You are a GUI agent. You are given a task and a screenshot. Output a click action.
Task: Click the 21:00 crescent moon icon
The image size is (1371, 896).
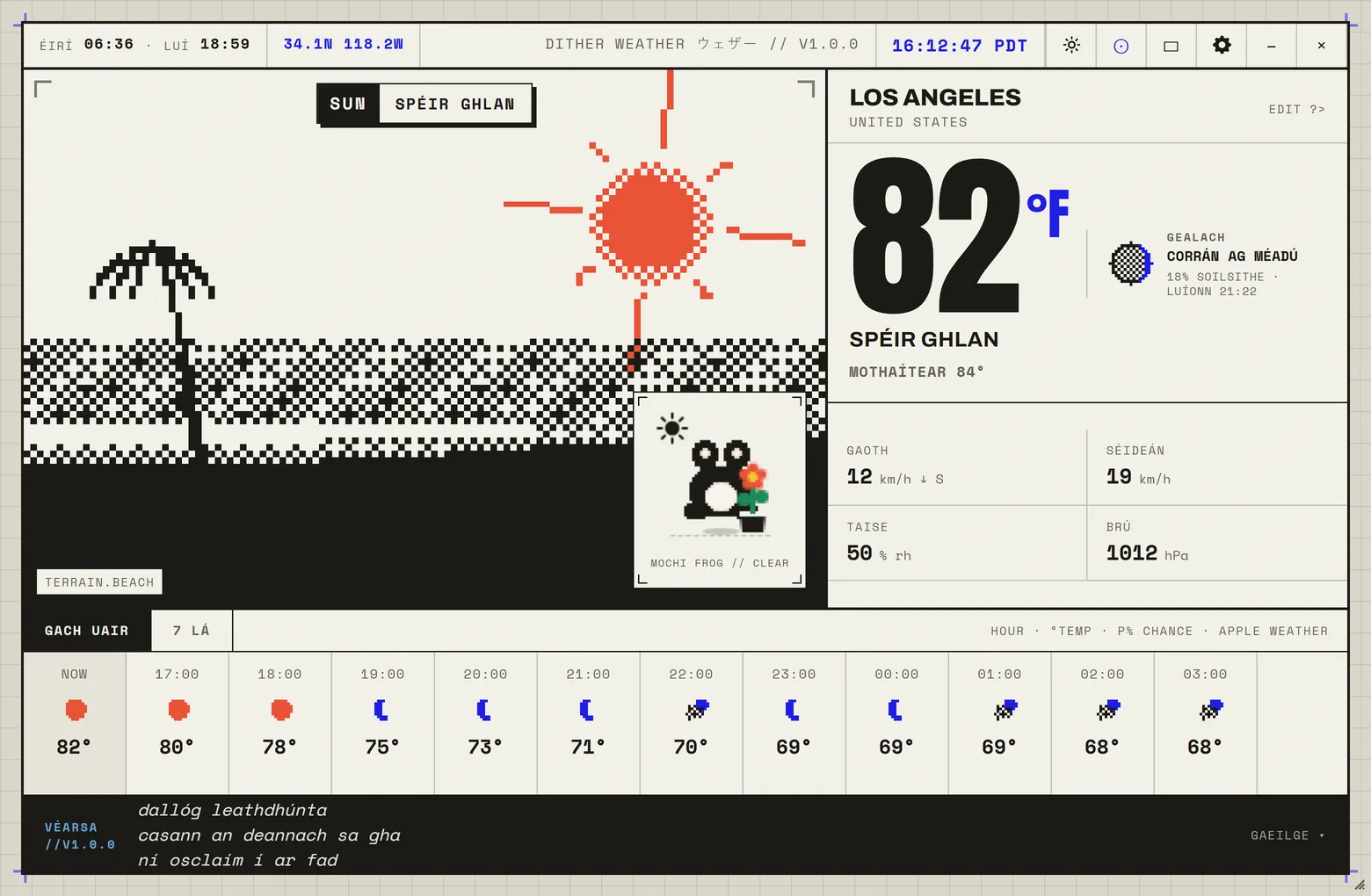(587, 710)
